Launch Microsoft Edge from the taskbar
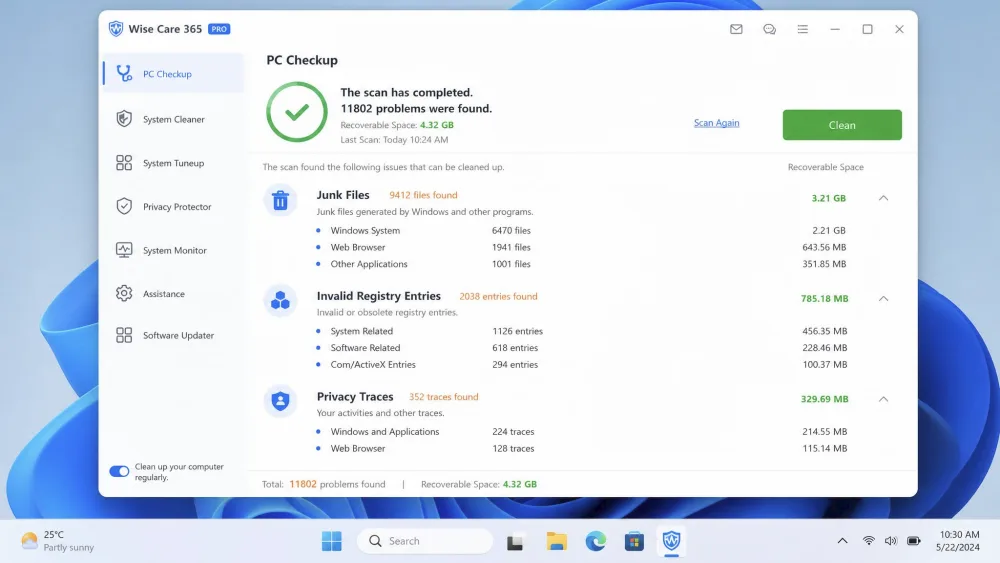 coord(596,541)
